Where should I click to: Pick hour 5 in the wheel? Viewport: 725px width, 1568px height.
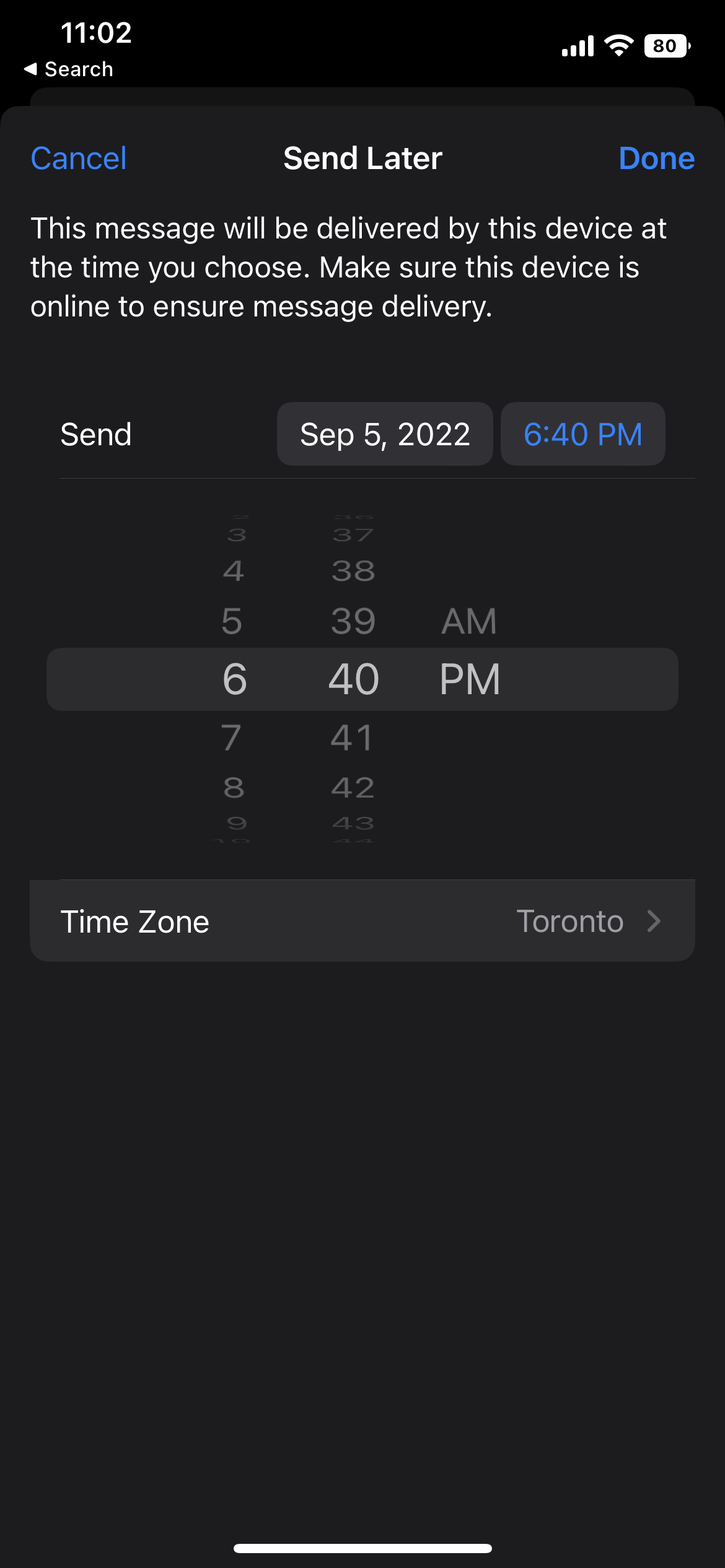(232, 621)
